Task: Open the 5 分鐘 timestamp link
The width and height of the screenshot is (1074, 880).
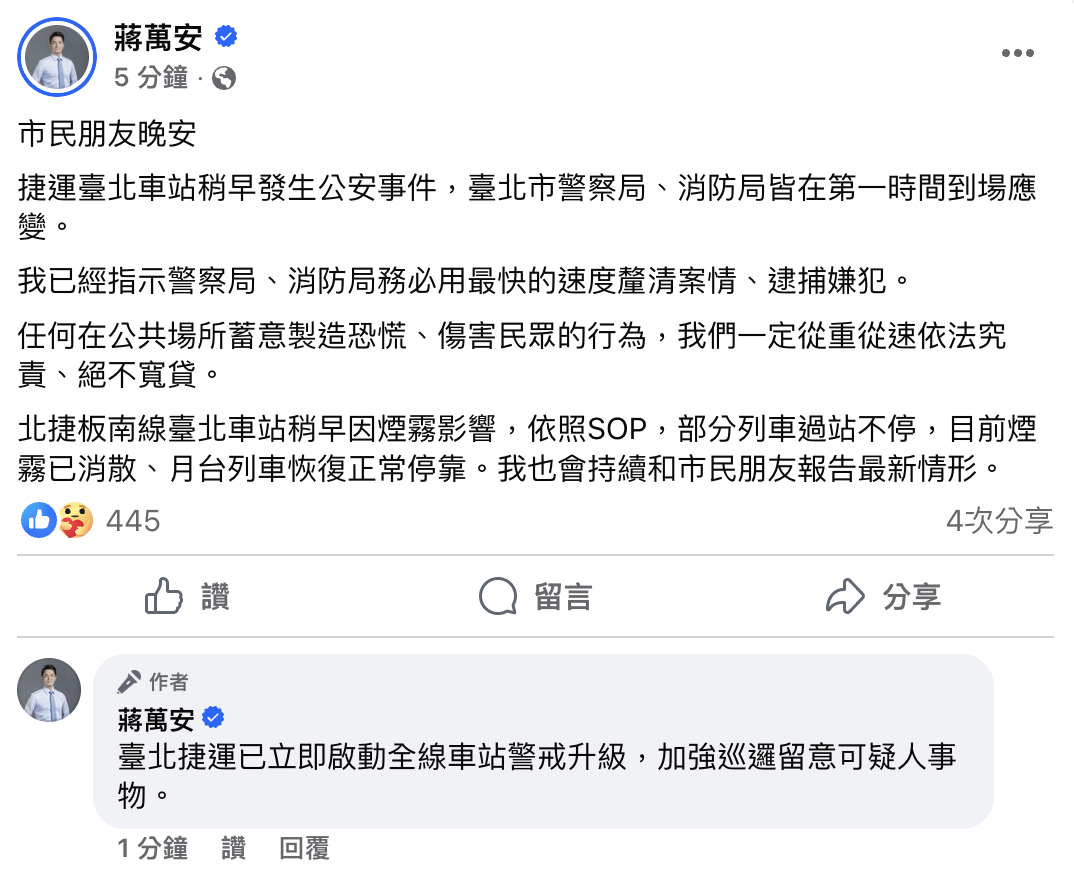Action: [148, 78]
